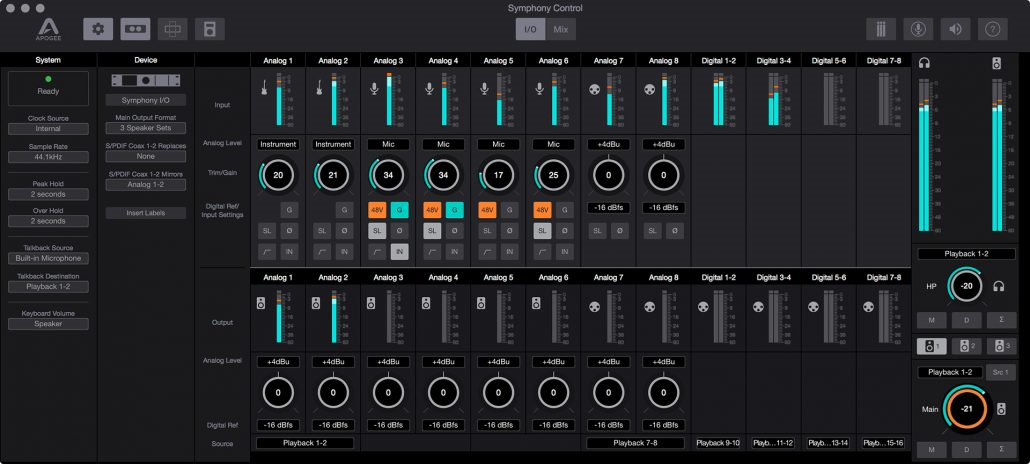
Task: Click the Src 1 button
Action: 1000,372
